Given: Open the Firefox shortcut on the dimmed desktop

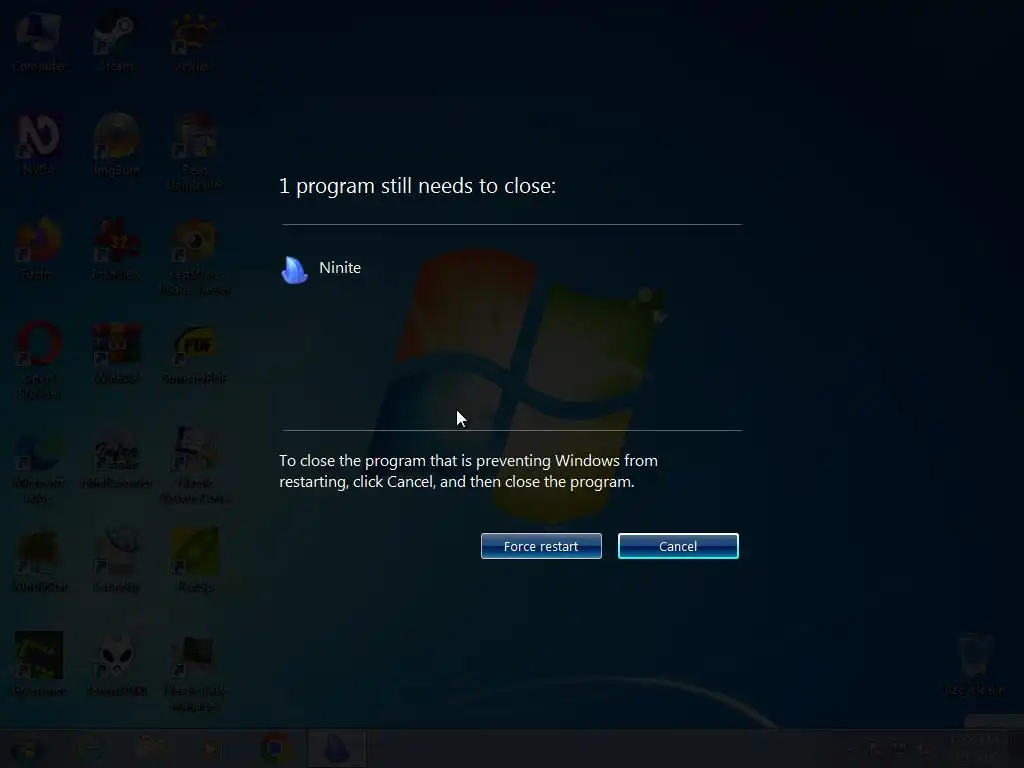Looking at the screenshot, I should (x=38, y=249).
